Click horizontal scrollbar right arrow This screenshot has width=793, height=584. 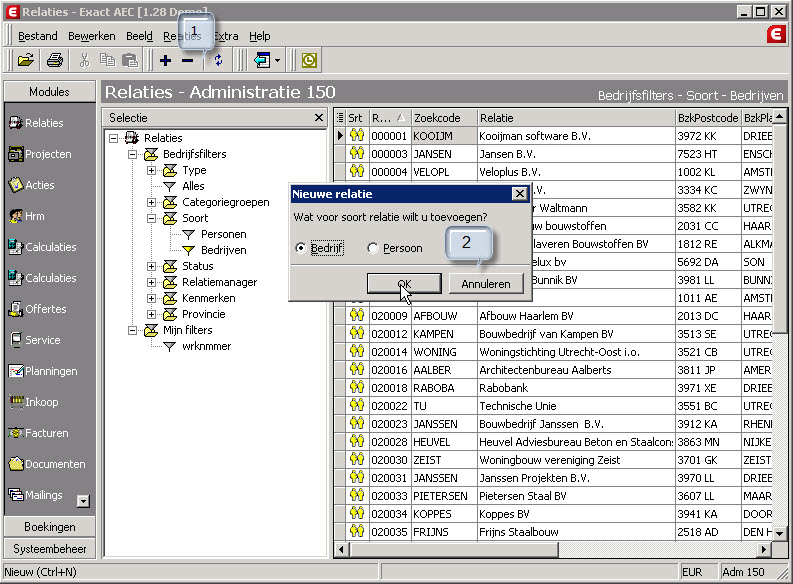[x=764, y=549]
